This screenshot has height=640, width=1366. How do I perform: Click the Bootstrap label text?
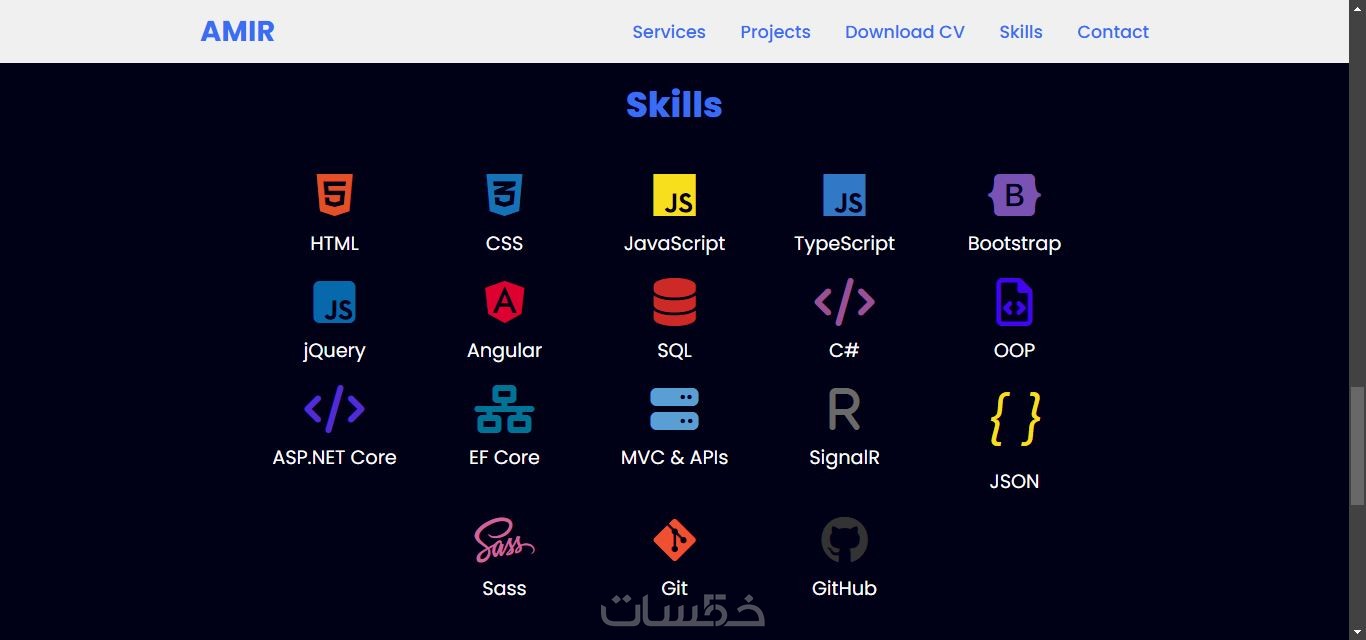click(1014, 243)
